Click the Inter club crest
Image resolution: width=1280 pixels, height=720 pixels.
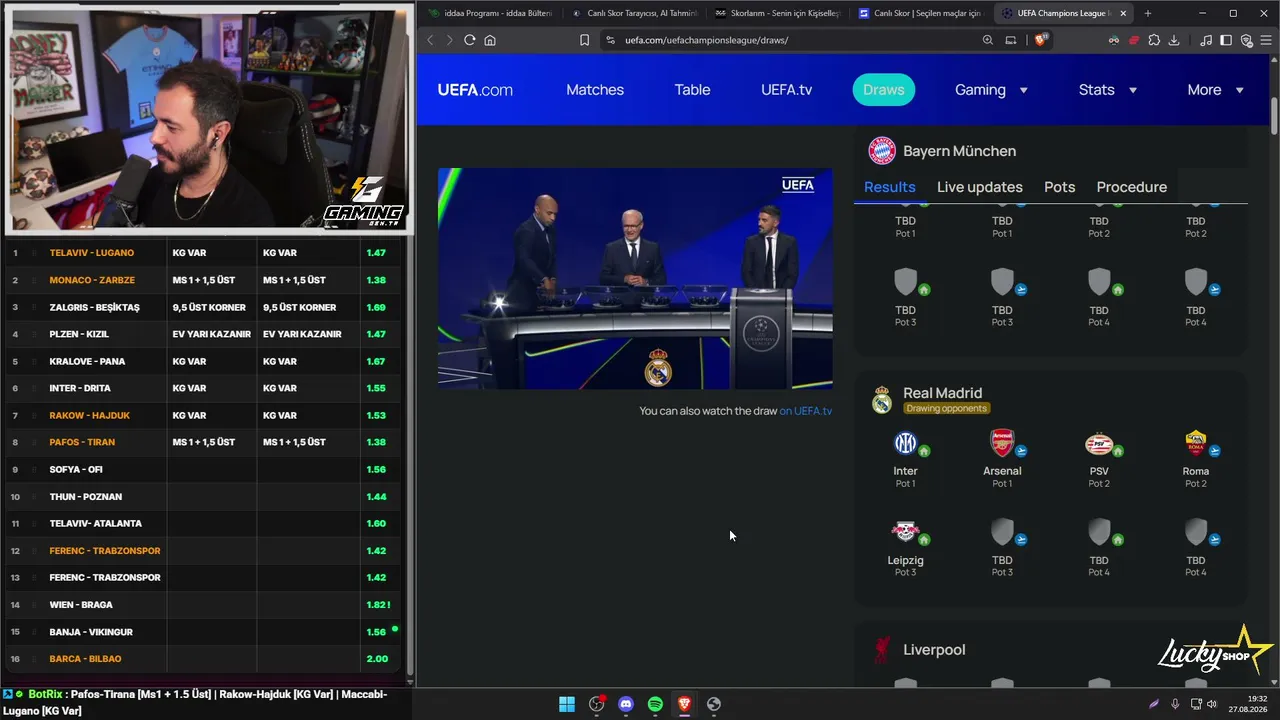tap(905, 444)
